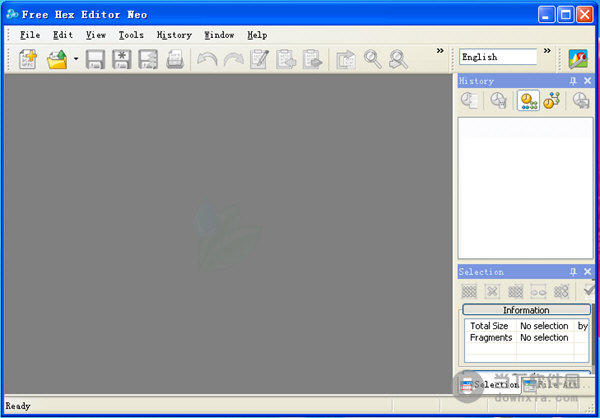
Task: Click the Redo arrow icon
Action: pyautogui.click(x=233, y=60)
